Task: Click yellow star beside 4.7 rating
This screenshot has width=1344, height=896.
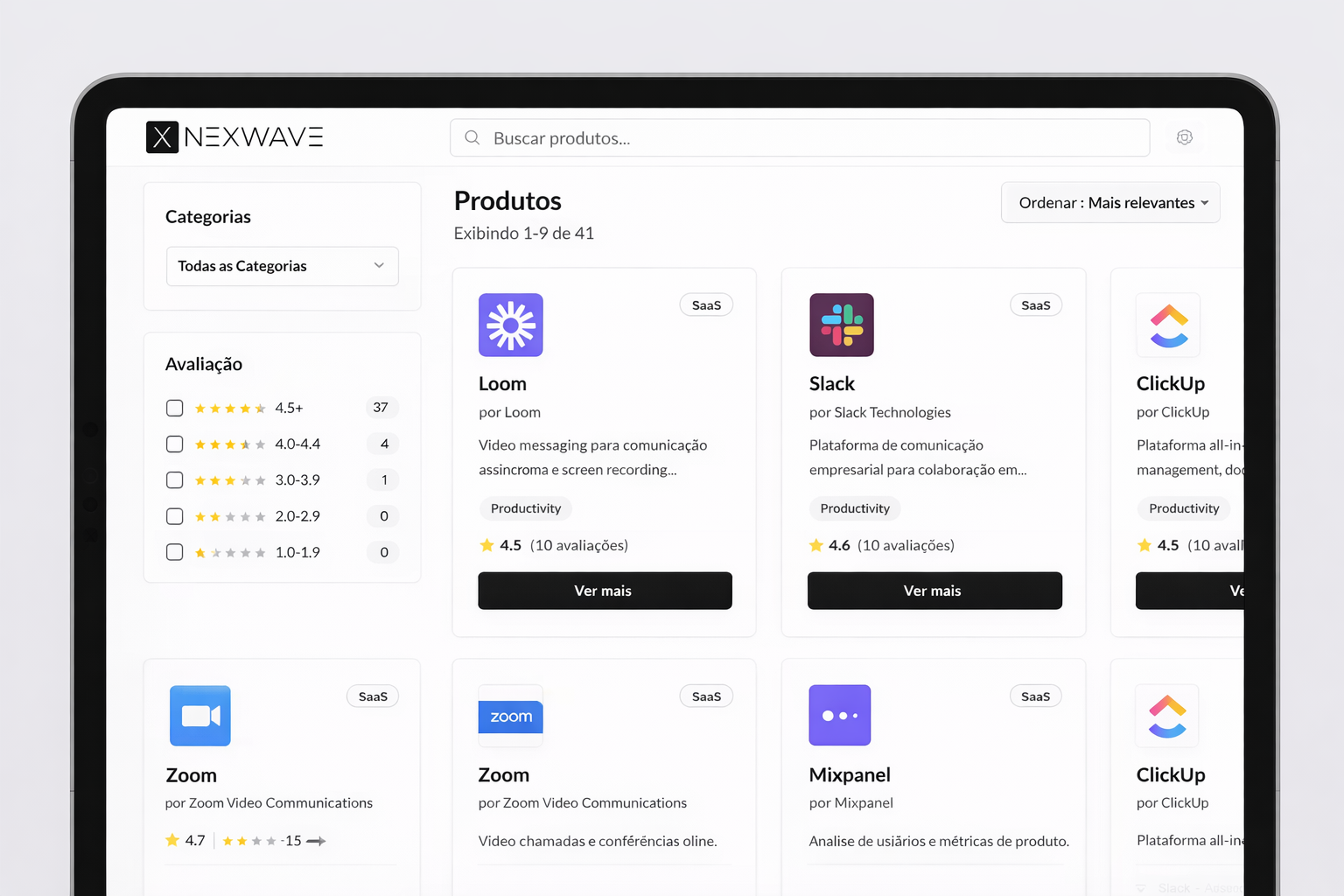Action: click(x=172, y=841)
